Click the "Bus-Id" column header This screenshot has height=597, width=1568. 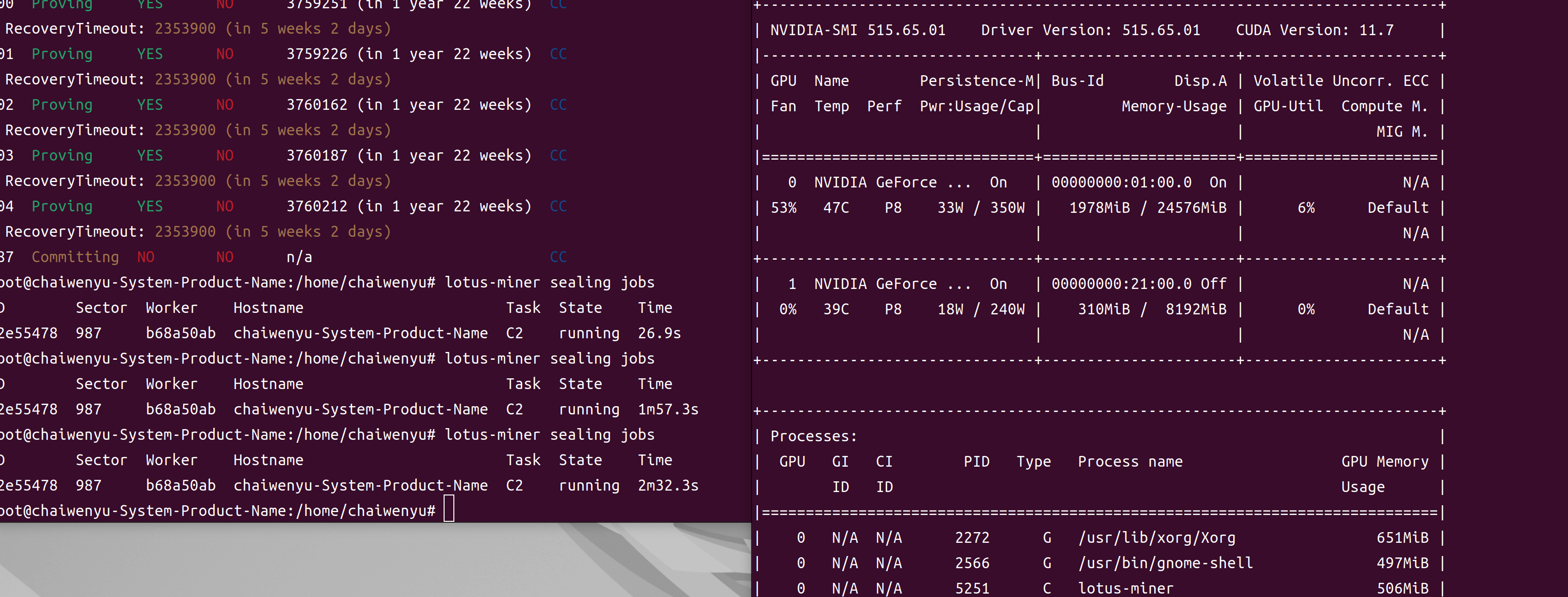[1078, 81]
